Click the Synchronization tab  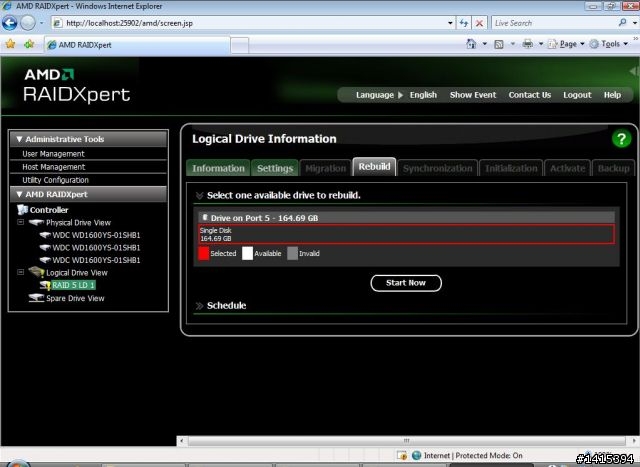[438, 168]
